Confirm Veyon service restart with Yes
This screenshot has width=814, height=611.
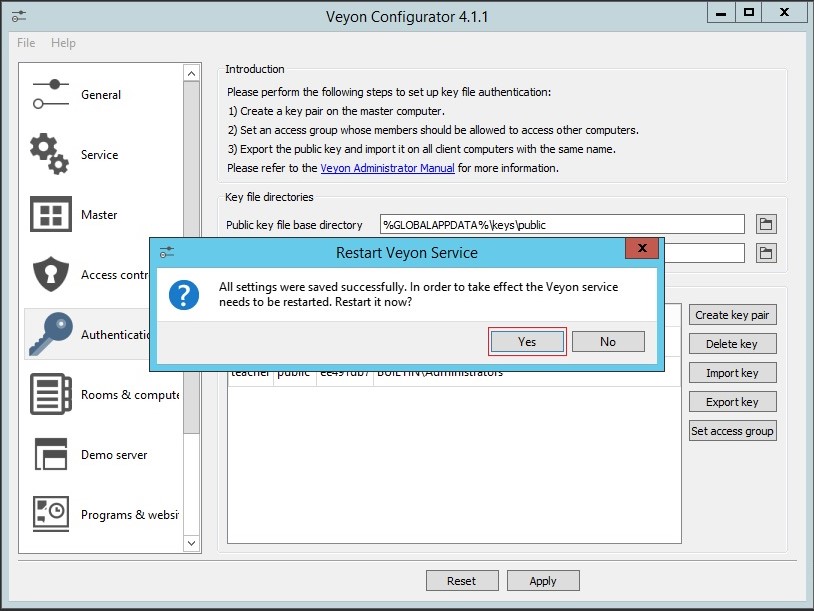point(527,341)
